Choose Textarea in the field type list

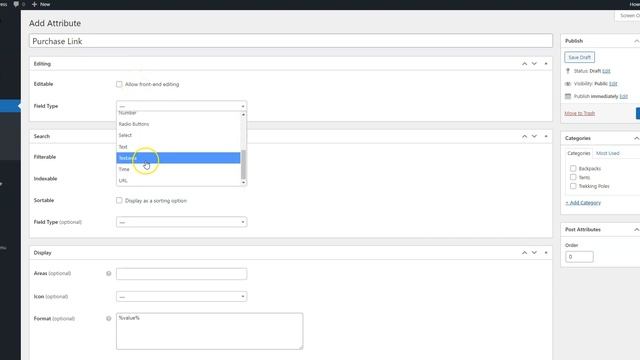click(x=178, y=158)
